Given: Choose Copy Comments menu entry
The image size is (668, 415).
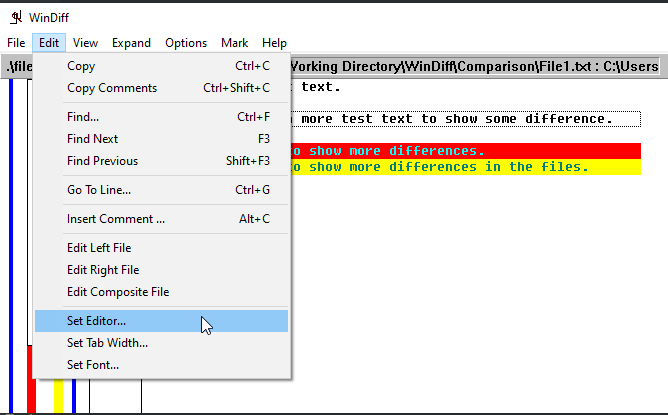Looking at the screenshot, I should [x=161, y=88].
